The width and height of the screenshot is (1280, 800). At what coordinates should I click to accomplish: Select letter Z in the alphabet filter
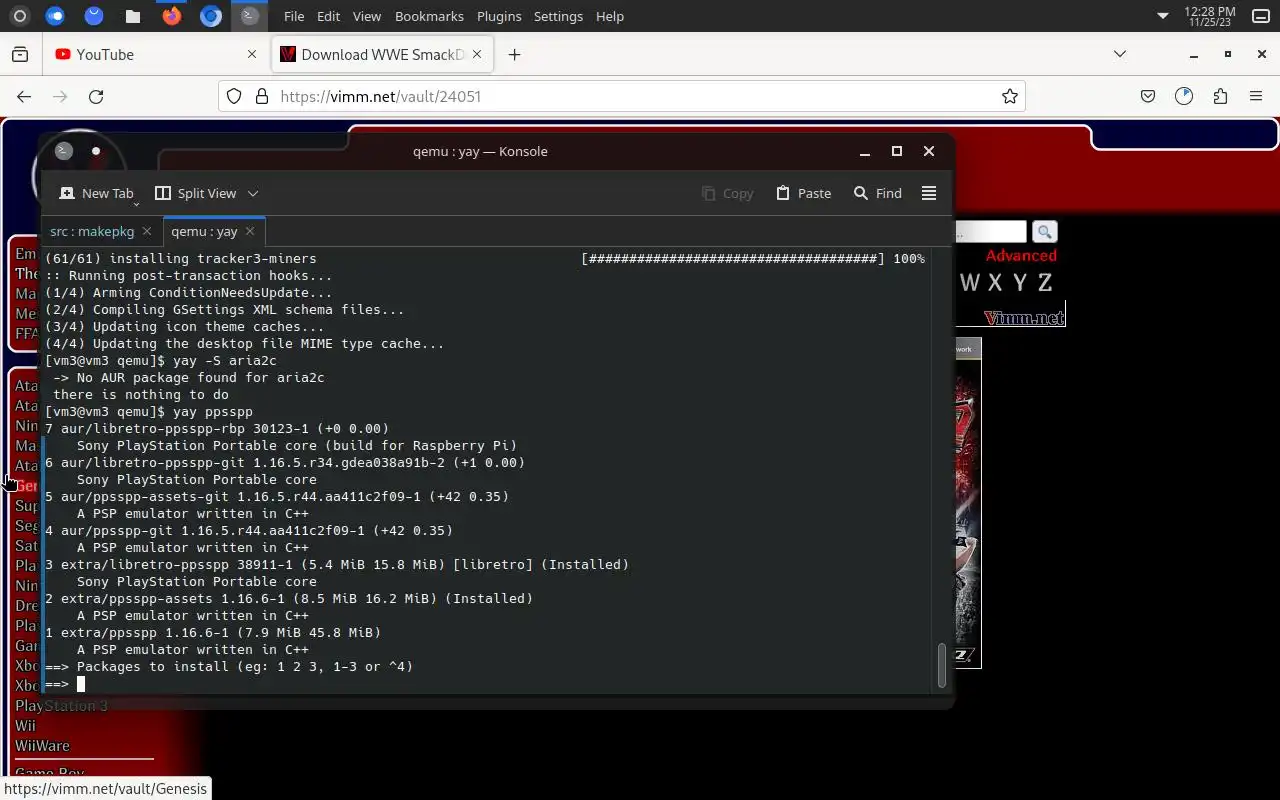1045,283
